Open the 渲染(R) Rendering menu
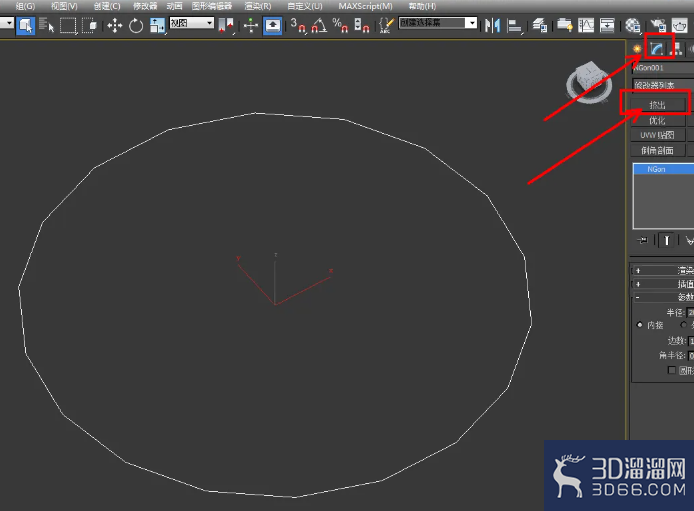This screenshot has width=694, height=511. point(258,6)
